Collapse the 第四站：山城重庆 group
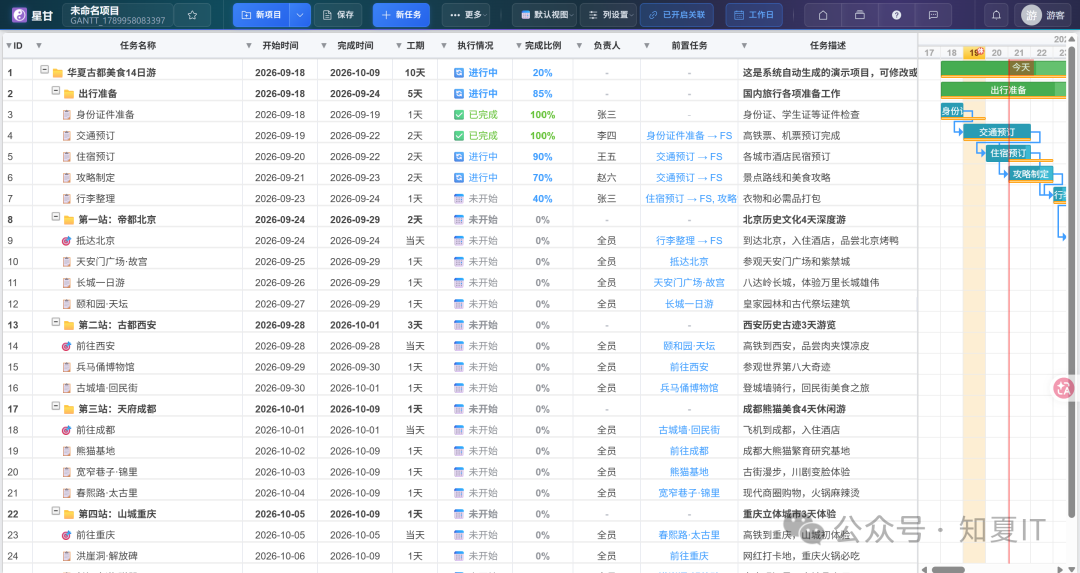The height and width of the screenshot is (573, 1080). pyautogui.click(x=56, y=511)
